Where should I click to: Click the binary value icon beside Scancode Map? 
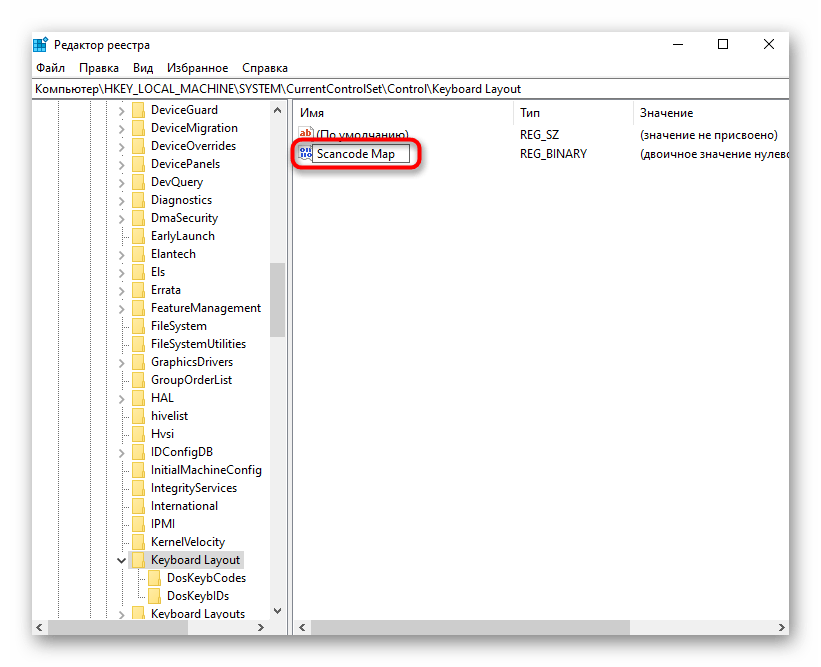coord(306,154)
